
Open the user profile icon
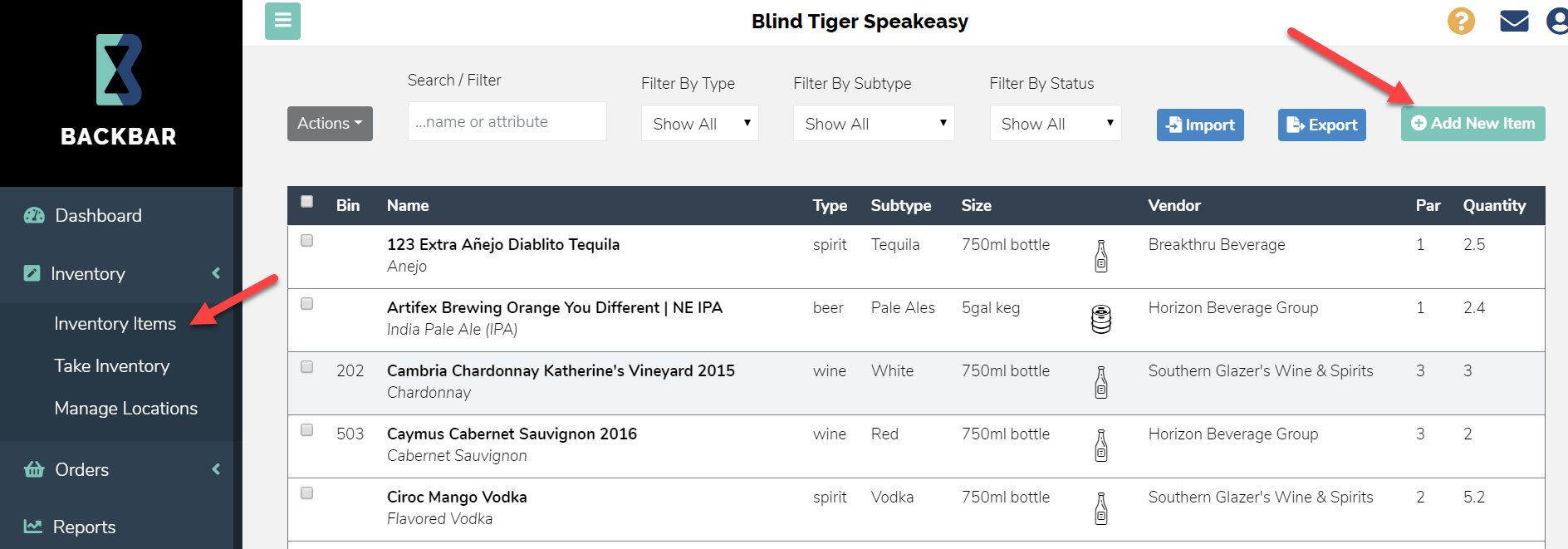tap(1557, 21)
